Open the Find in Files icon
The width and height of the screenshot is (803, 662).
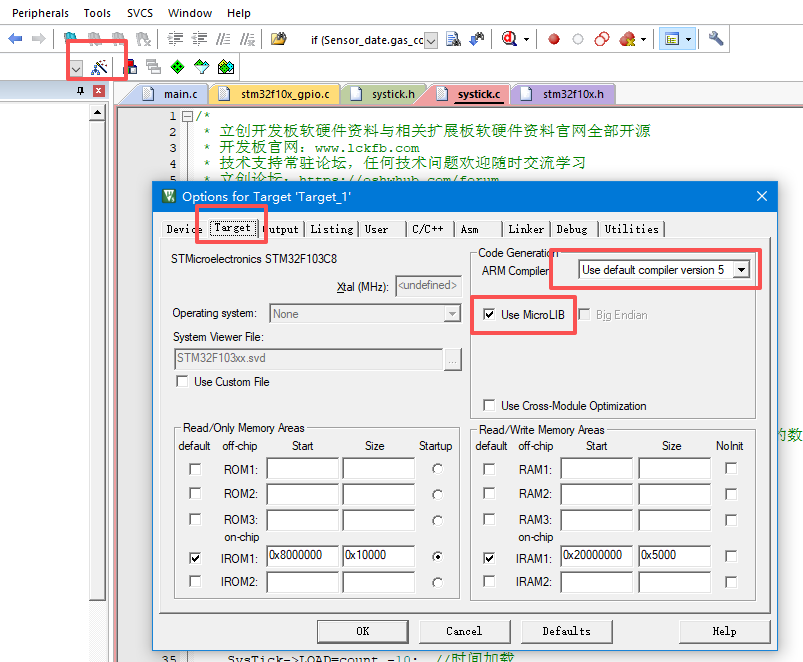pyautogui.click(x=279, y=39)
